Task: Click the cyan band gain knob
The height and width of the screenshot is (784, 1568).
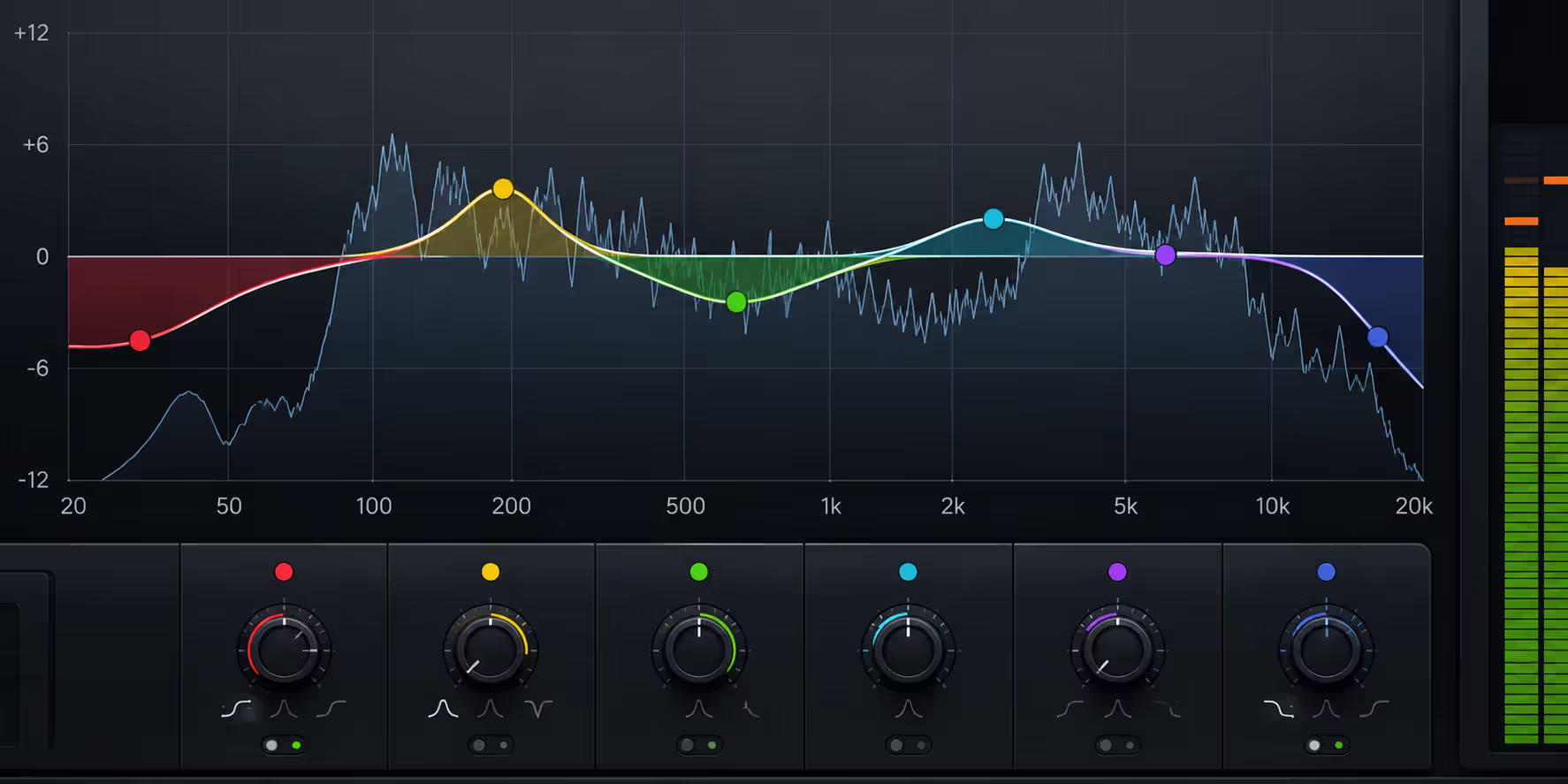Action: click(908, 651)
